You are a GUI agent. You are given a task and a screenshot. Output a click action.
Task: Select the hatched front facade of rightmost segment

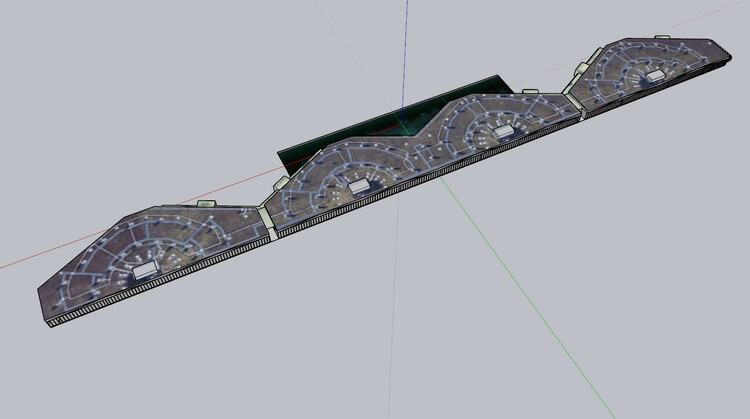pyautogui.click(x=658, y=89)
